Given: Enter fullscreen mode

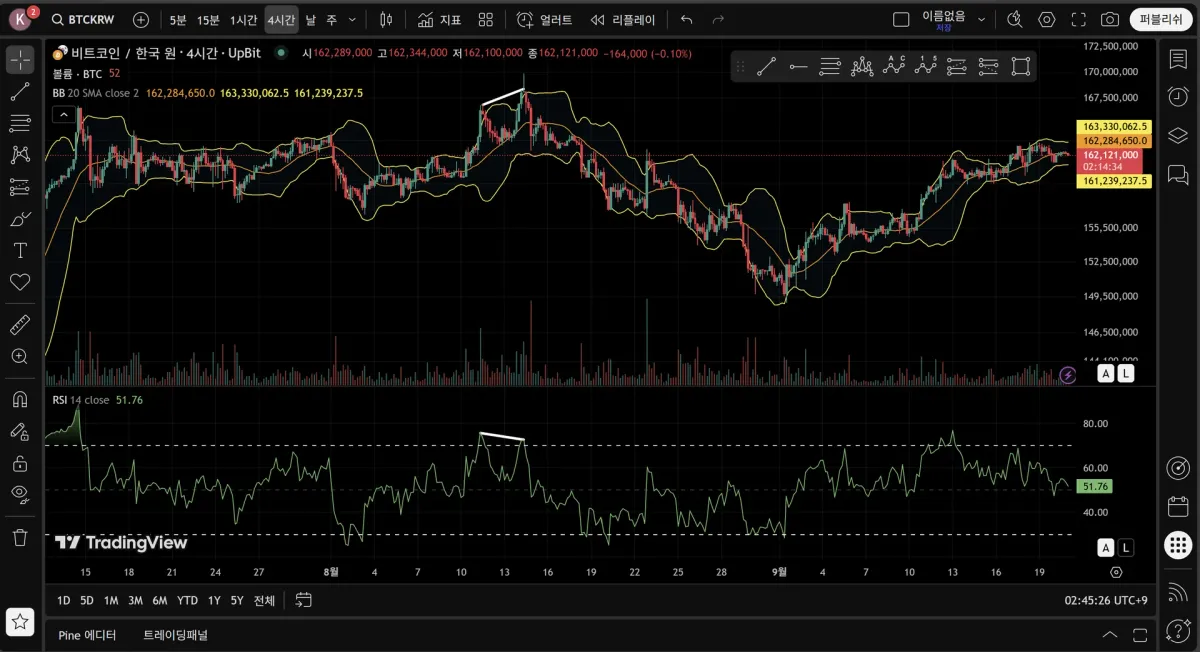Looking at the screenshot, I should (x=1078, y=20).
